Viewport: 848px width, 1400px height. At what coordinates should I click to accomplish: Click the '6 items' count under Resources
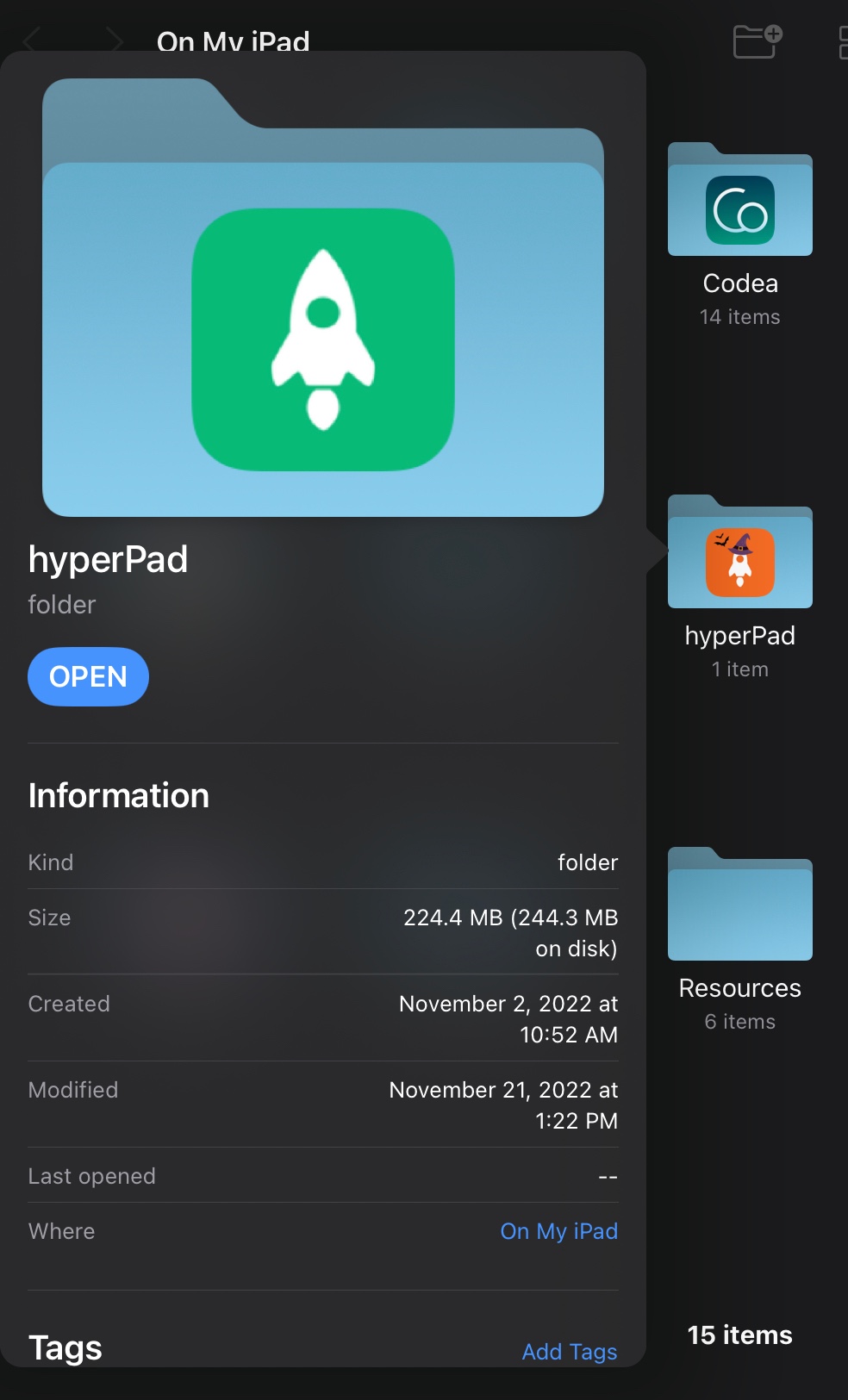tap(740, 1022)
